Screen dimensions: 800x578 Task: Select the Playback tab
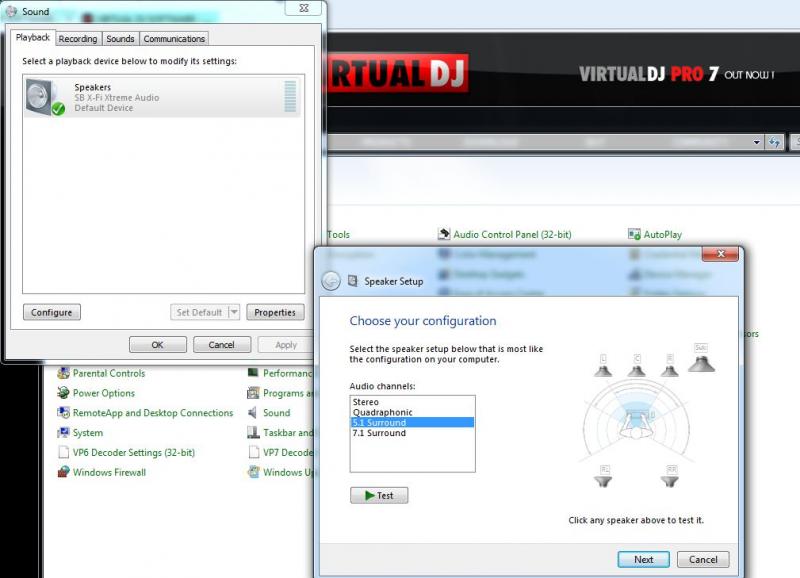(33, 38)
